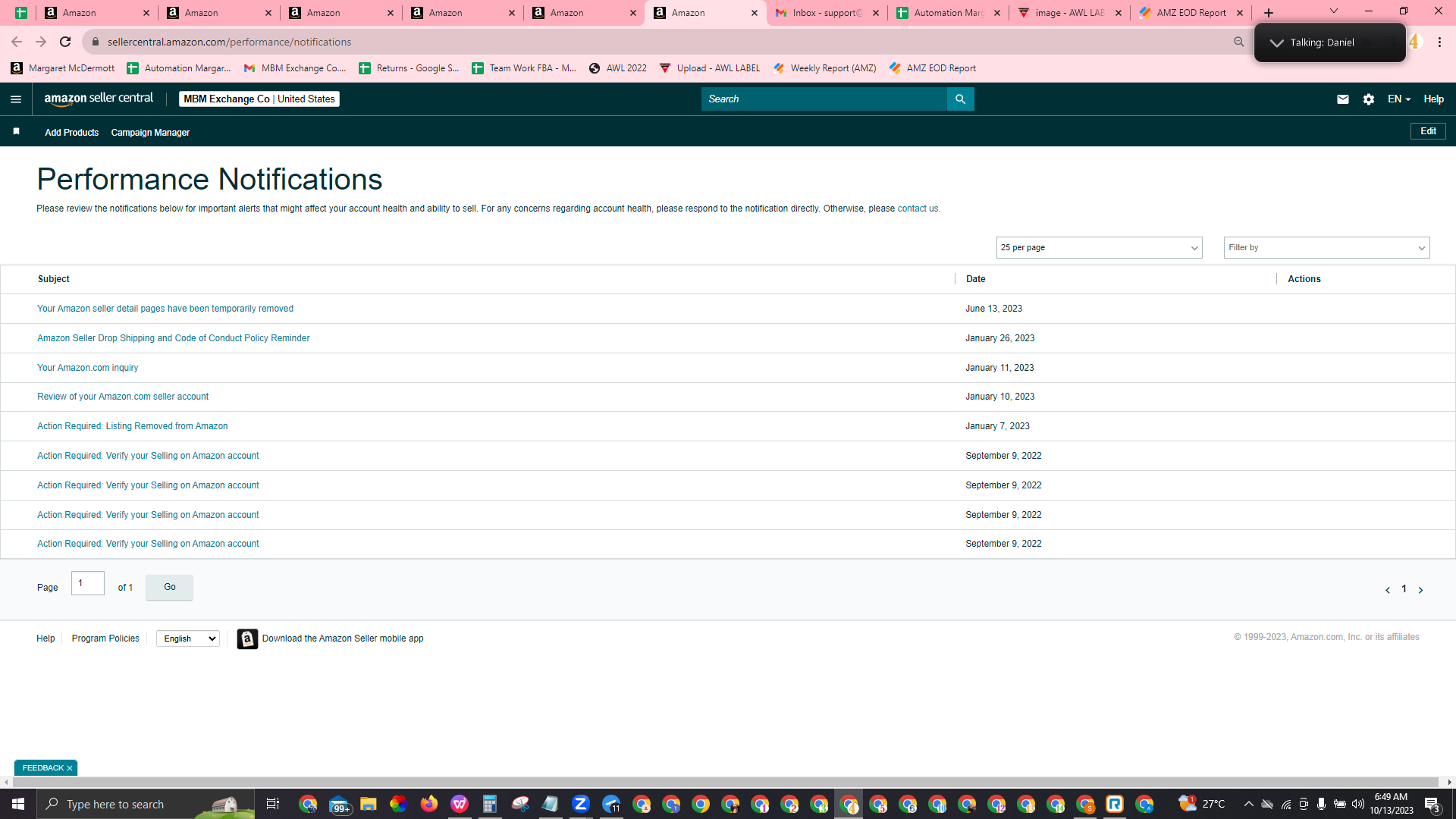Go back to the previous browser page
Screen dimensions: 1456x819
17,42
